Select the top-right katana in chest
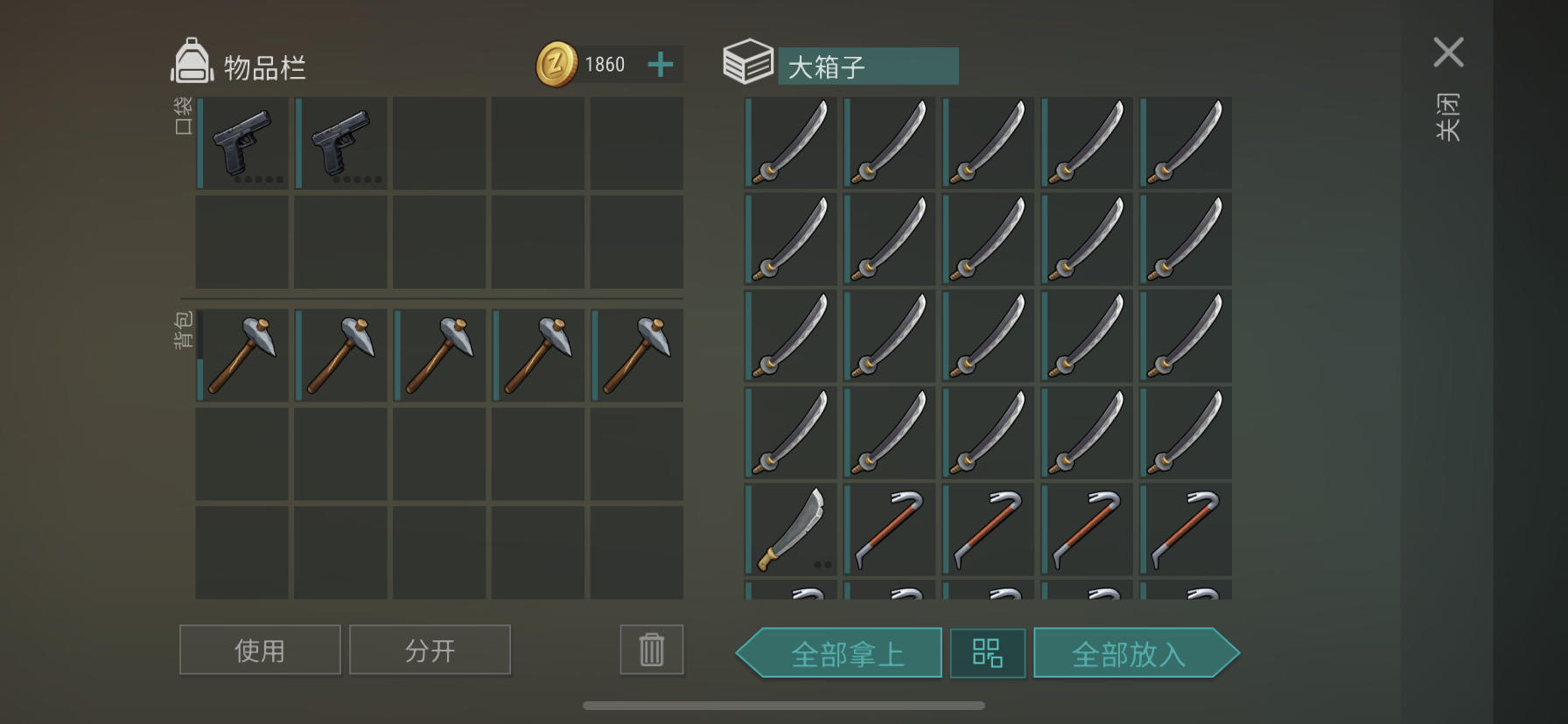 [1186, 143]
